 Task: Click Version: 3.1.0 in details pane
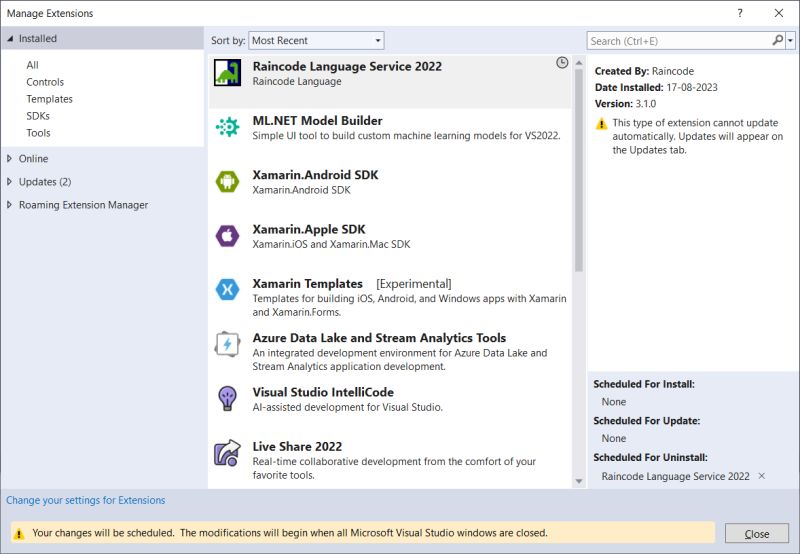tap(626, 104)
